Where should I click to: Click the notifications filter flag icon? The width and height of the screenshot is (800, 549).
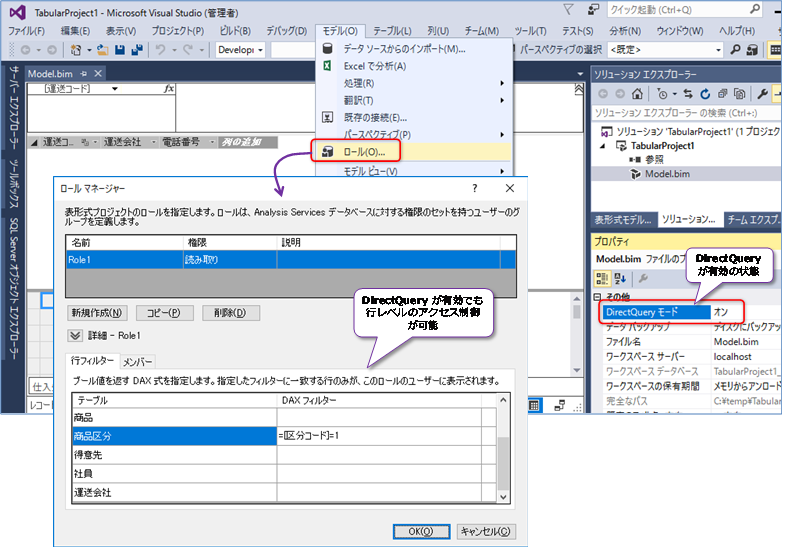click(x=568, y=9)
